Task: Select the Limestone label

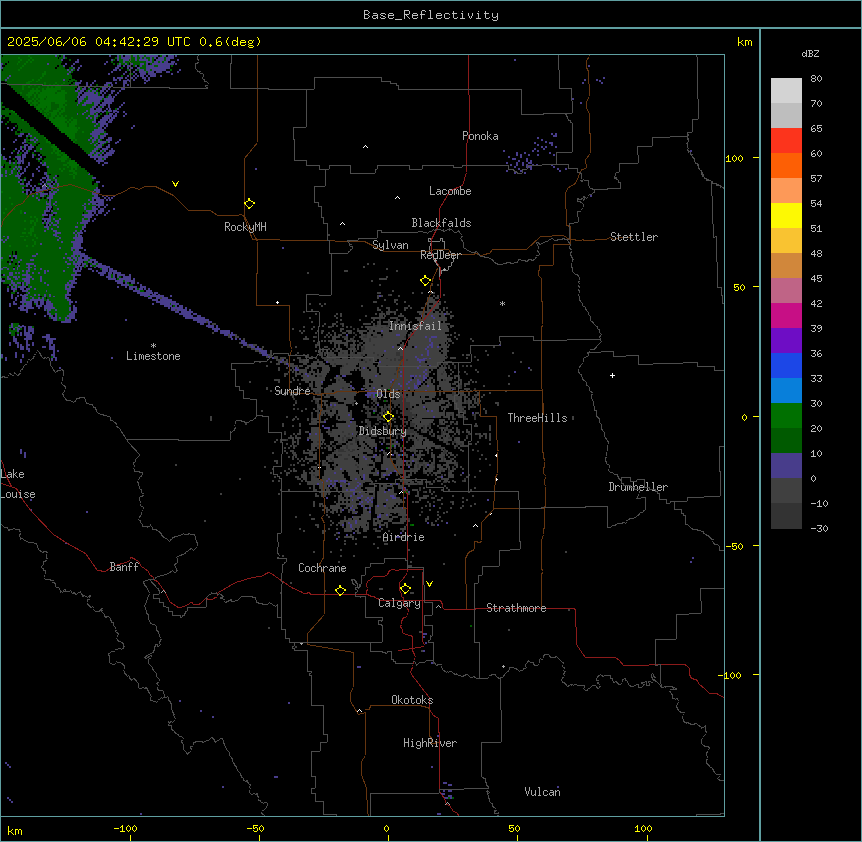Action: coord(153,356)
